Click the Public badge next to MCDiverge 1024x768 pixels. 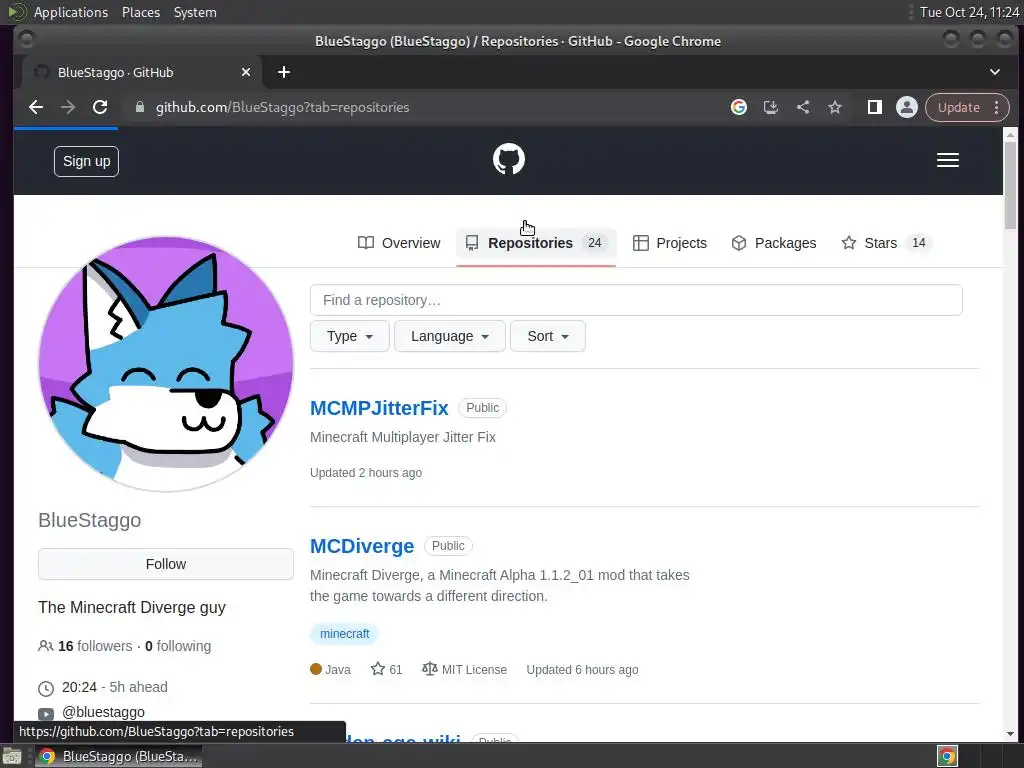point(448,546)
